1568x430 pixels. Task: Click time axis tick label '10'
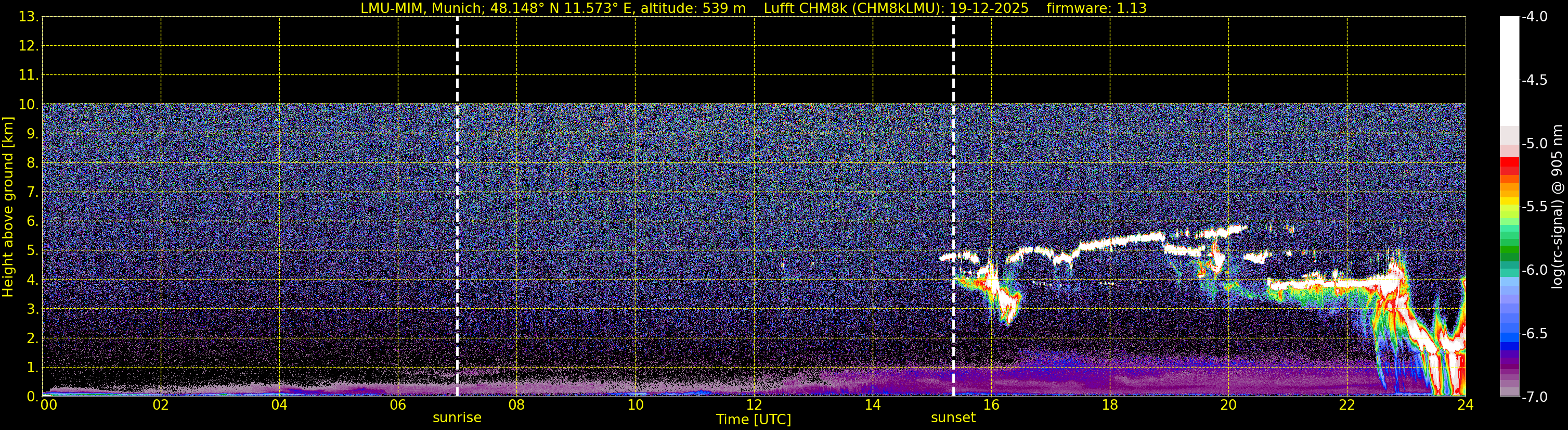coord(636,405)
